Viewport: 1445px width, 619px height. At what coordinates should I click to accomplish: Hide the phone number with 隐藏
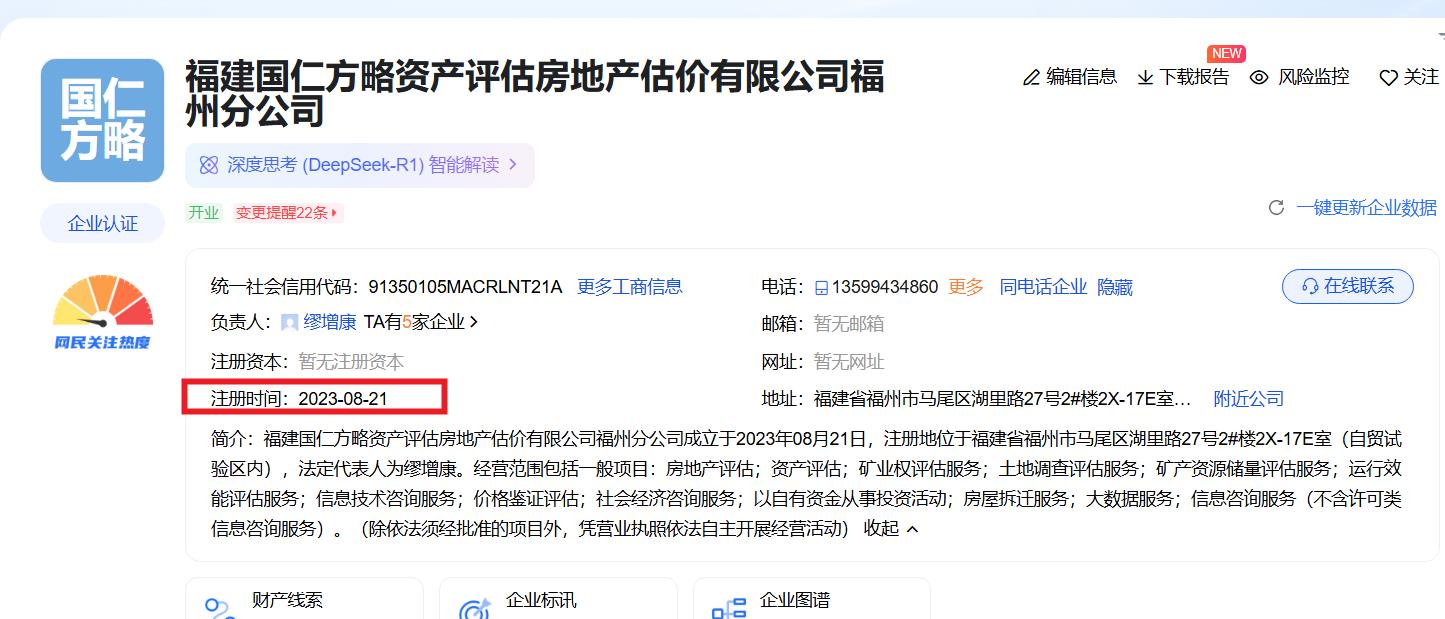point(1115,287)
